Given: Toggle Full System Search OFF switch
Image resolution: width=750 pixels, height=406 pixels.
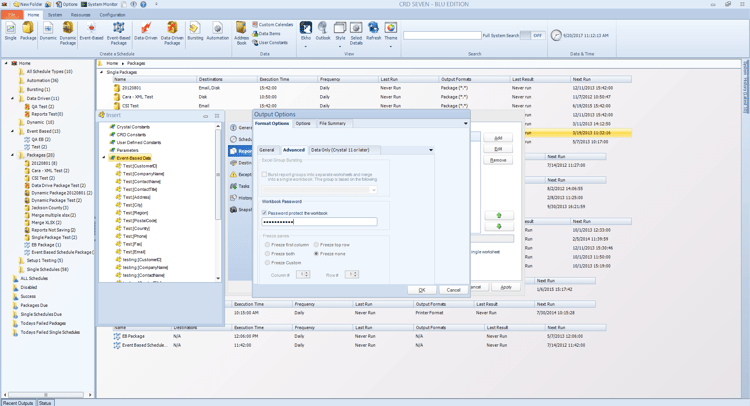Looking at the screenshot, I should click(532, 35).
